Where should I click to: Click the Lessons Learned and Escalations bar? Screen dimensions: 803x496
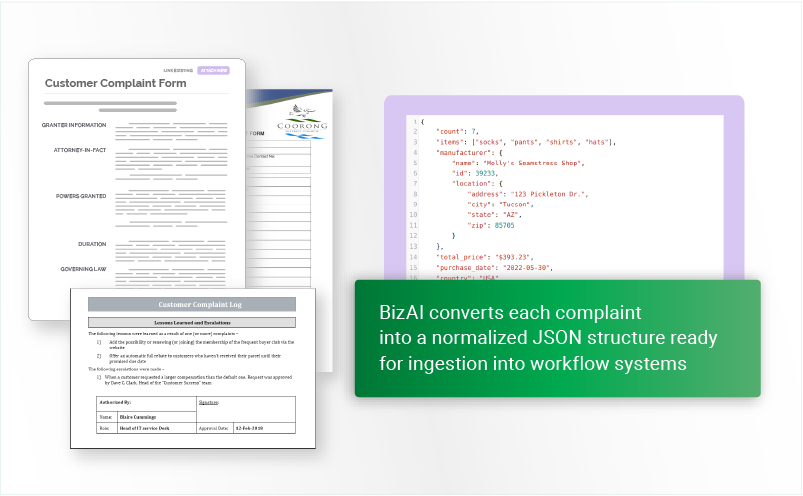coord(191,323)
